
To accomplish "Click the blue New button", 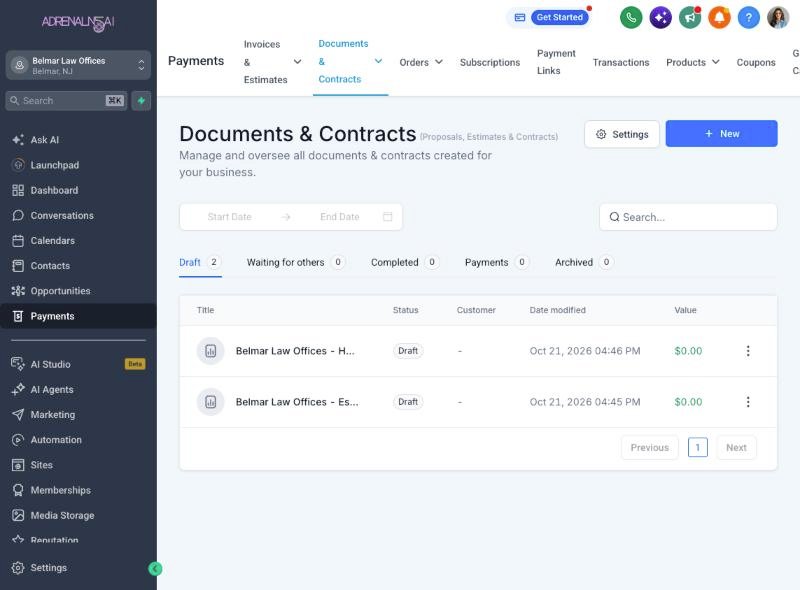I will click(x=721, y=134).
